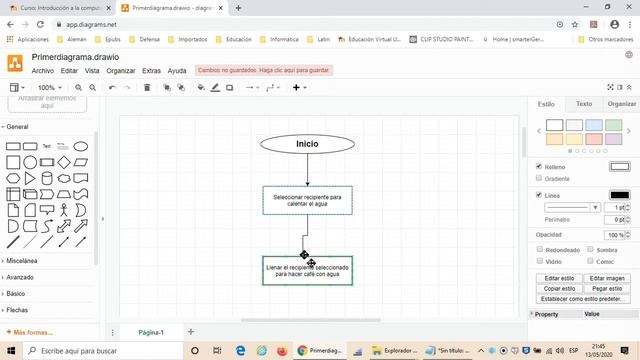Enable the Vidrio checkbox
The width and height of the screenshot is (640, 360).
540,261
